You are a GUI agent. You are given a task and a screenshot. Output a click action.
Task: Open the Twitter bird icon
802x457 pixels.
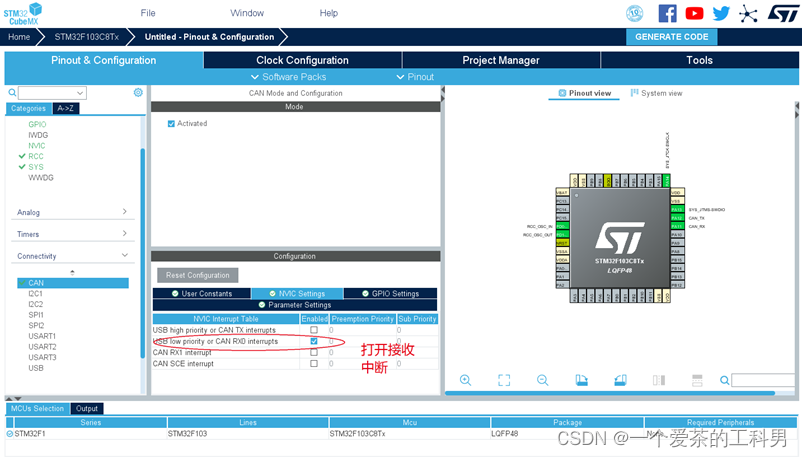click(721, 13)
